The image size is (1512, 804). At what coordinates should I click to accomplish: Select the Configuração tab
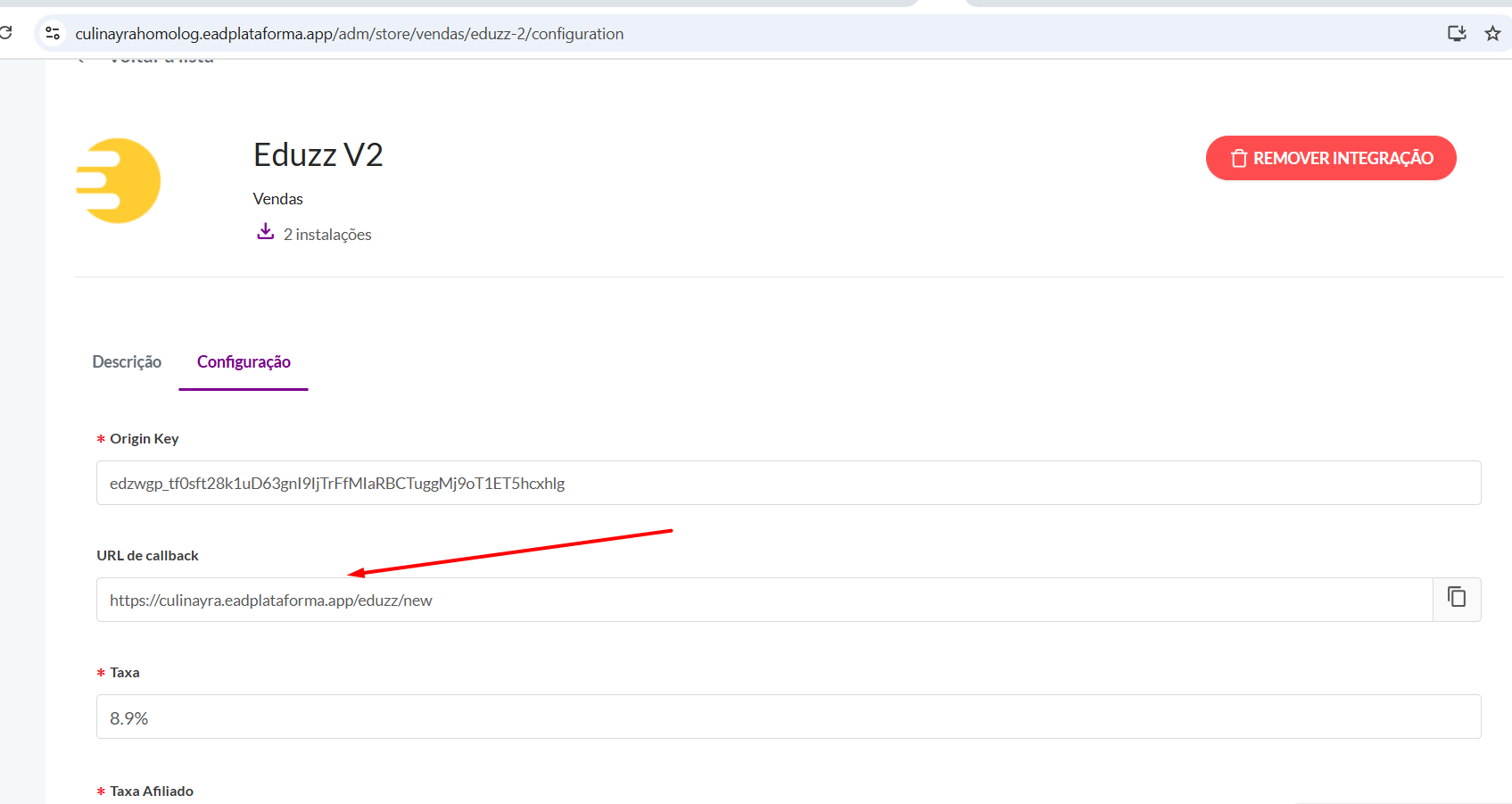(244, 361)
